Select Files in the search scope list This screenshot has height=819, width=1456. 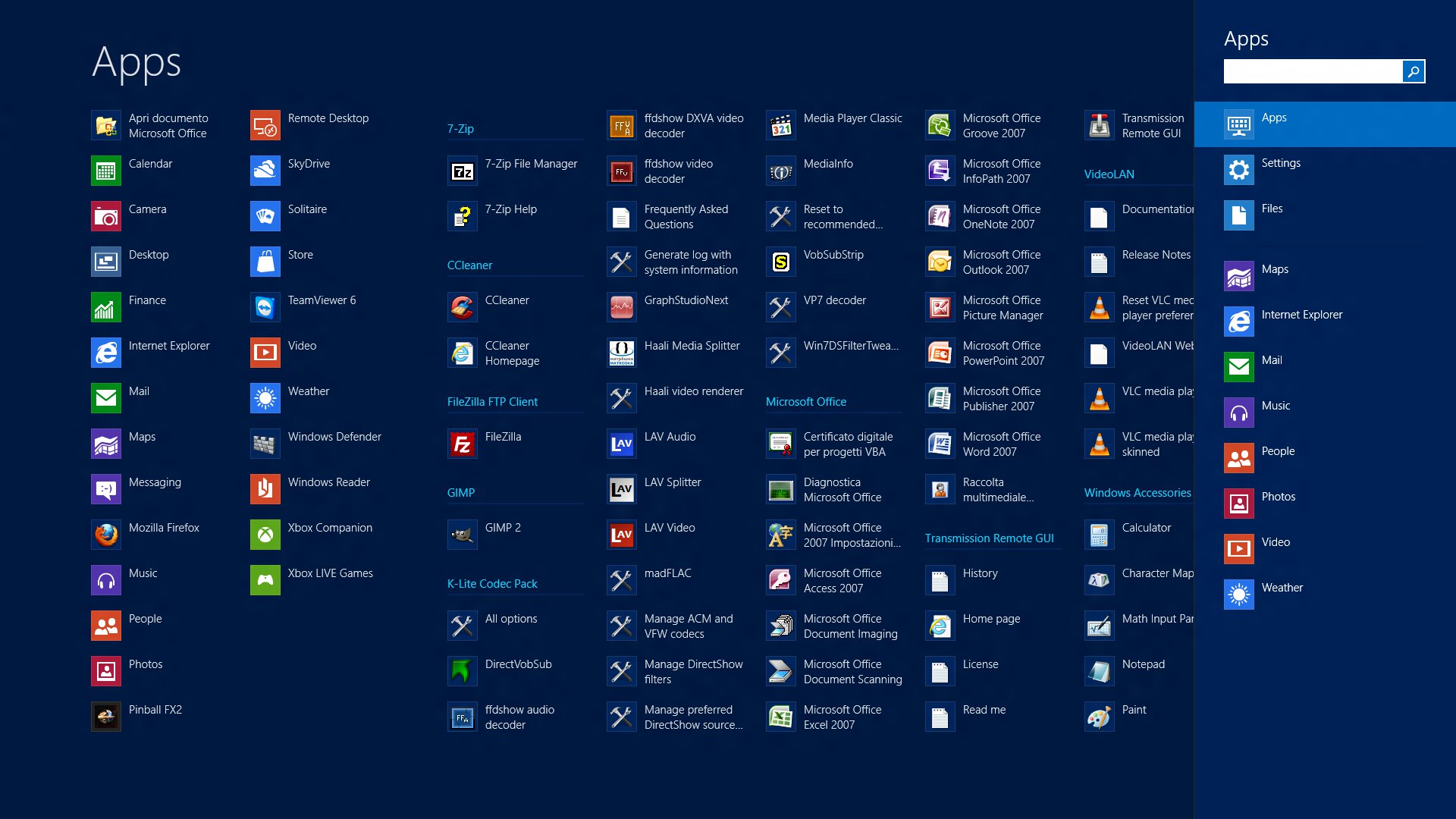coord(1325,215)
